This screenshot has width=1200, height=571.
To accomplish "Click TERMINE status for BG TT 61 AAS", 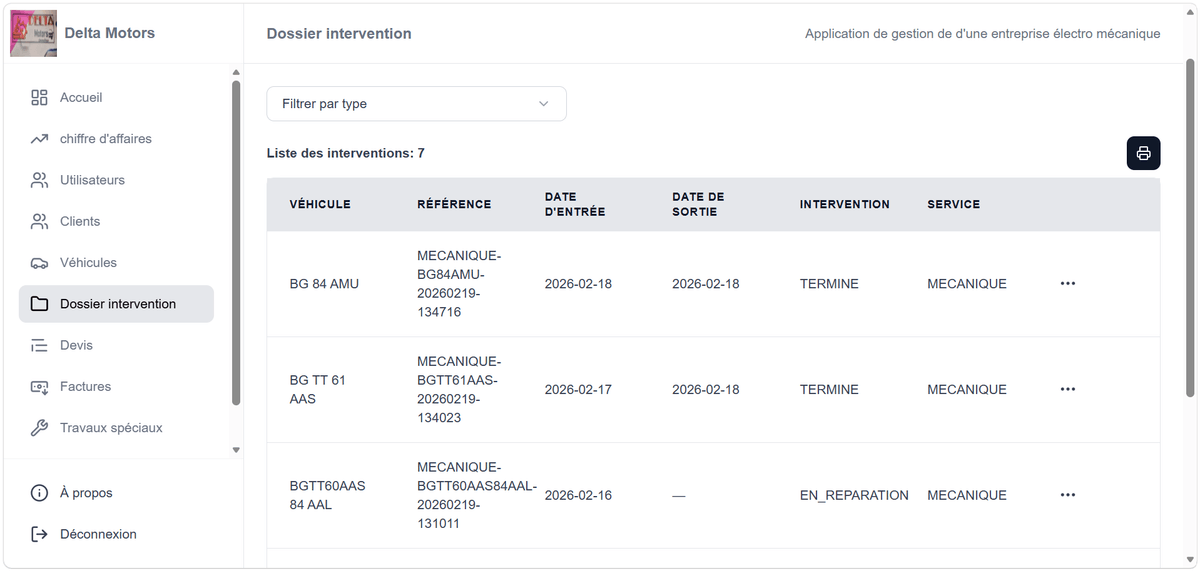I will 829,389.
